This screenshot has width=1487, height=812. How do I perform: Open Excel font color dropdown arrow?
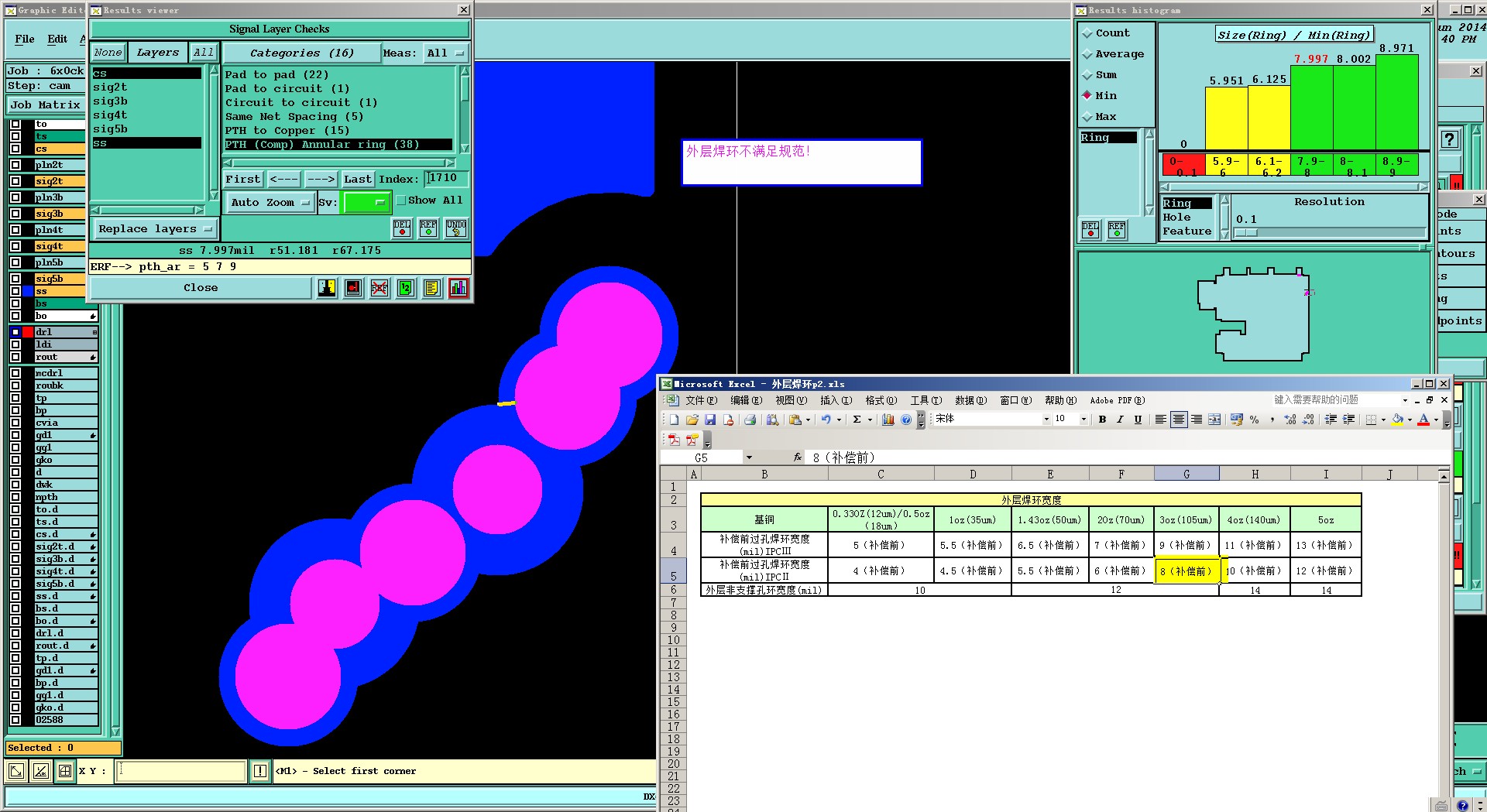pyautogui.click(x=1436, y=420)
